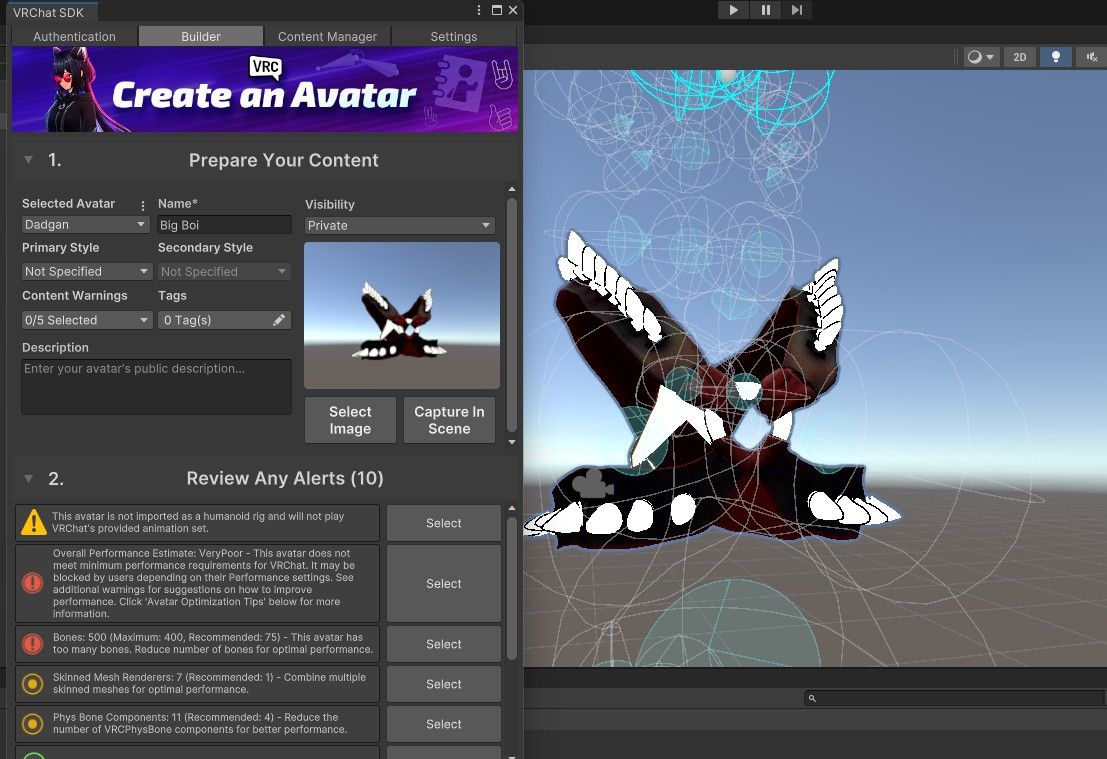The height and width of the screenshot is (759, 1107).
Task: Open the Settings tab
Action: 453,37
